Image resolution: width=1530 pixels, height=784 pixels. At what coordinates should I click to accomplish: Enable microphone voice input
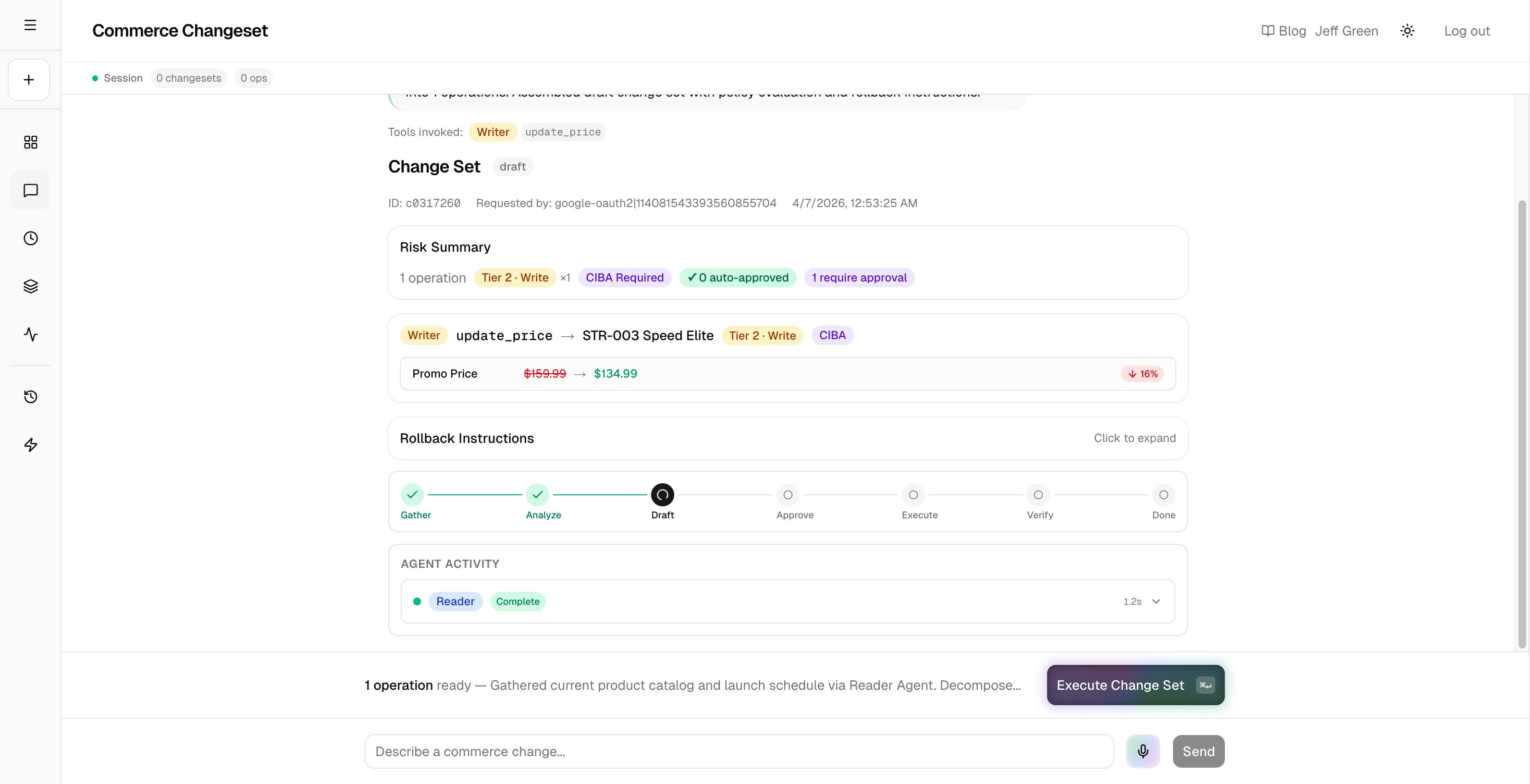pyautogui.click(x=1142, y=751)
